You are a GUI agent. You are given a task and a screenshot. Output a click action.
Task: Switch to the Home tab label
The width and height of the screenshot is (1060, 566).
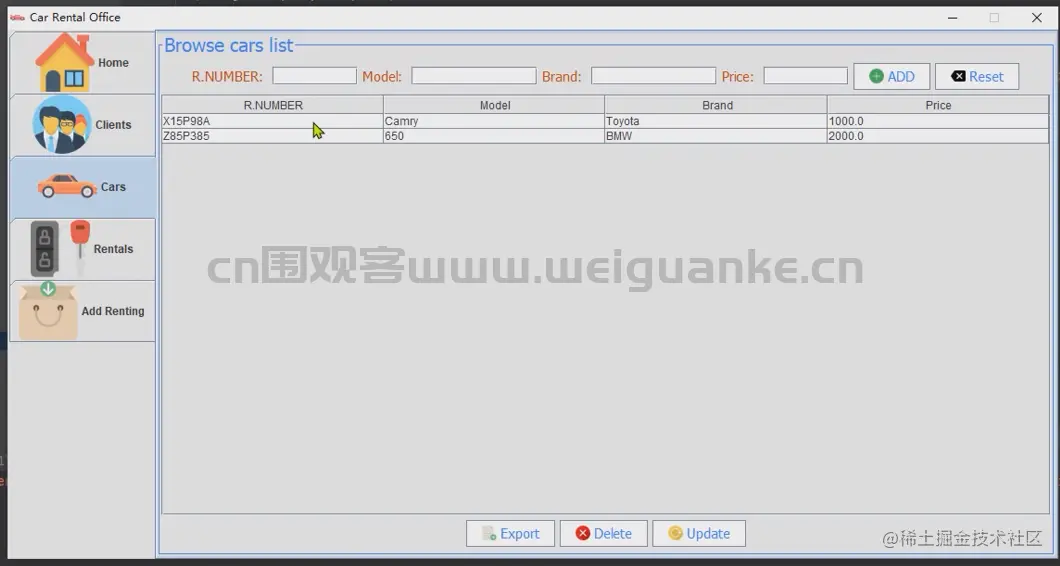tap(114, 63)
